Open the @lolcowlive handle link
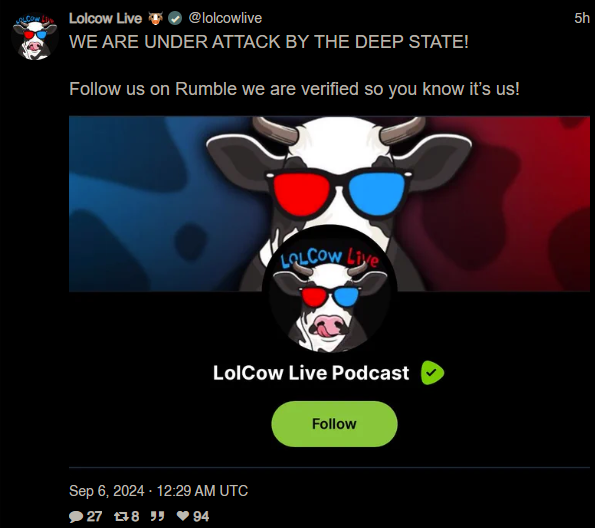The image size is (595, 528). click(225, 18)
